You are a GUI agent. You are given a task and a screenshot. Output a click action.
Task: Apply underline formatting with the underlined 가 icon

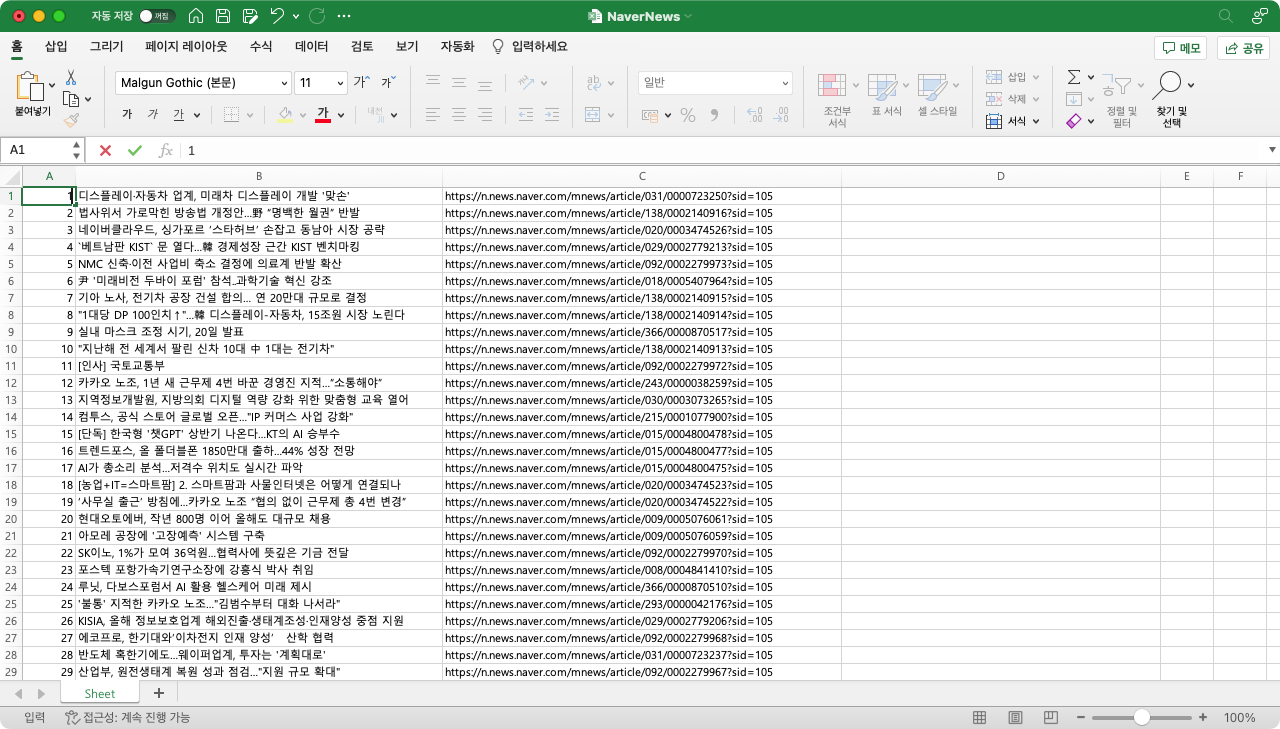[x=178, y=115]
